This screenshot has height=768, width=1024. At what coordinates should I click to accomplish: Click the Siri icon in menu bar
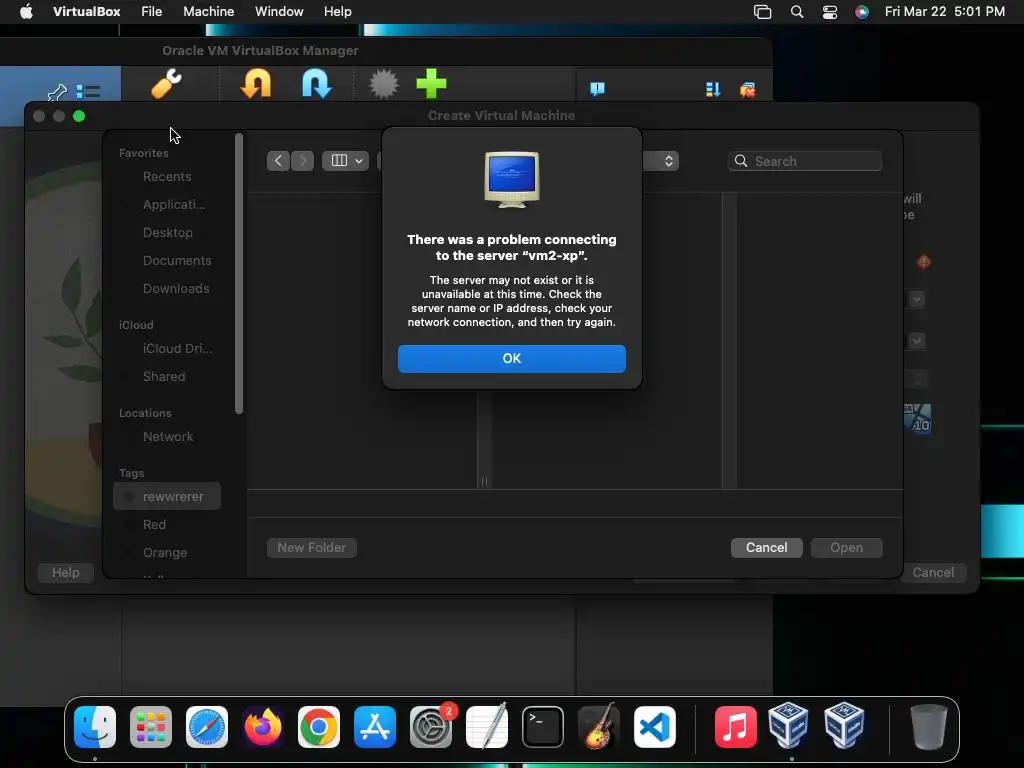tap(862, 12)
